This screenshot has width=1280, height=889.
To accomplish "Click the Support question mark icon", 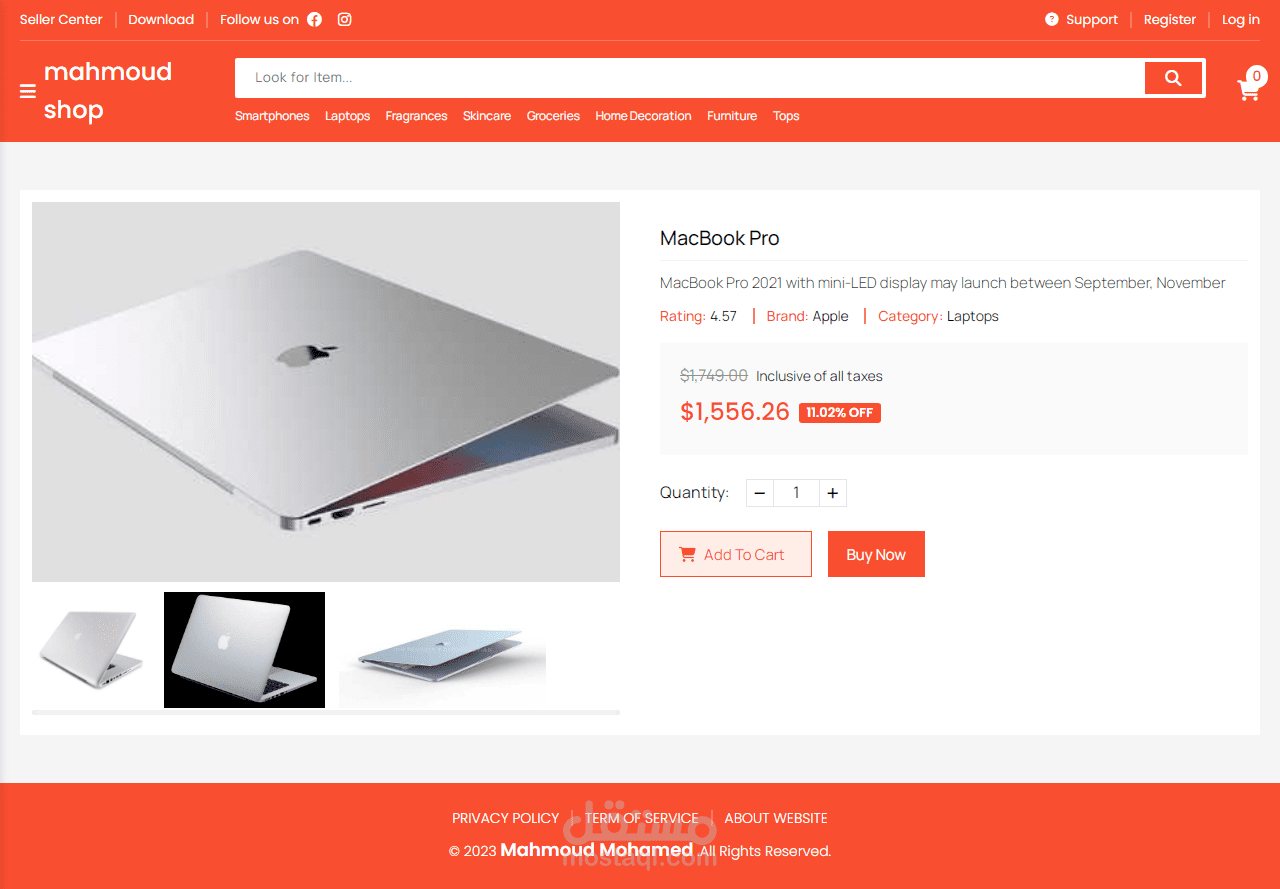I will pyautogui.click(x=1051, y=19).
